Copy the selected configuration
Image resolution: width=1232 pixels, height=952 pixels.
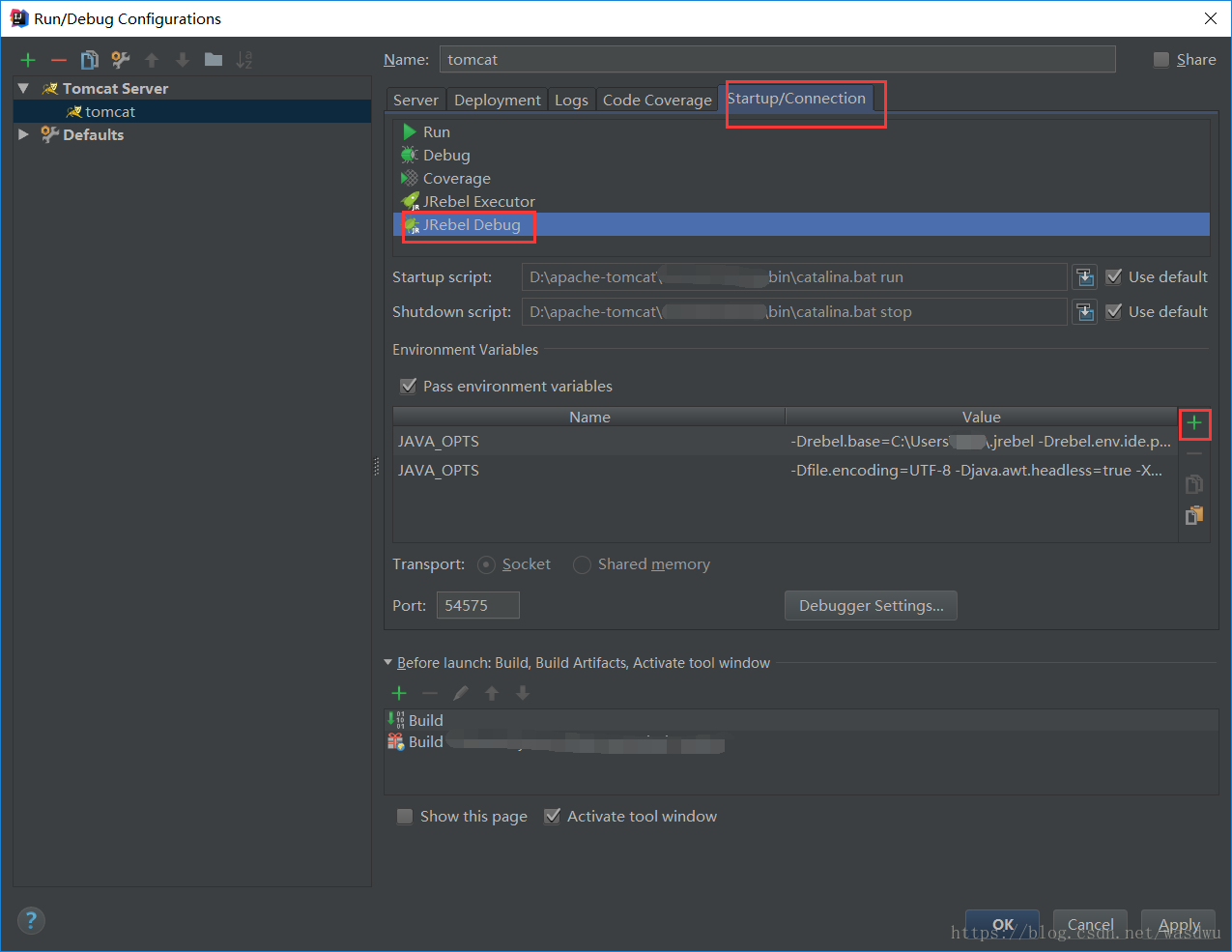pyautogui.click(x=90, y=60)
